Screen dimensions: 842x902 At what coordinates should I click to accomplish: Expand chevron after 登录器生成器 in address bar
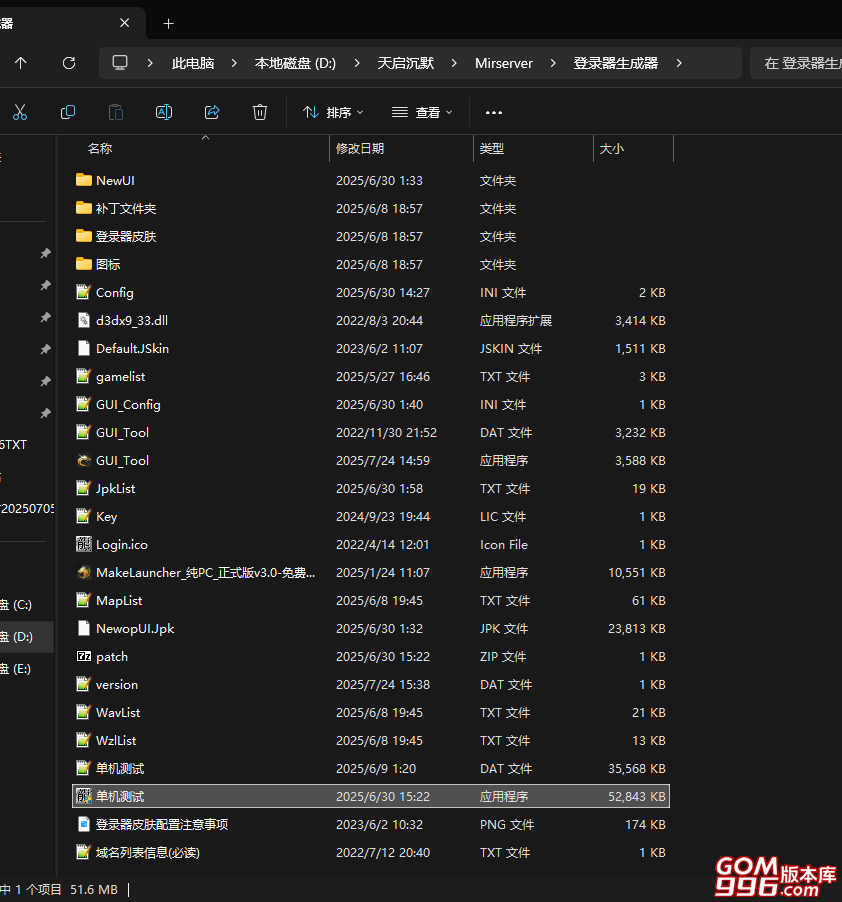pos(679,63)
